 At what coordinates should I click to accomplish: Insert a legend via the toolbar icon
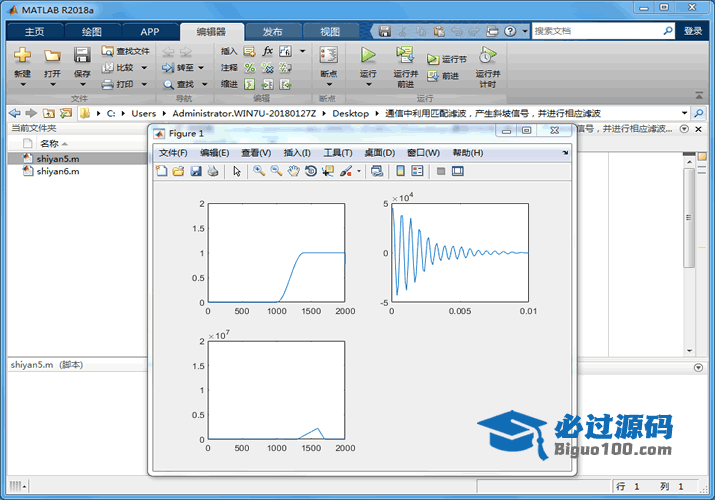[417, 171]
